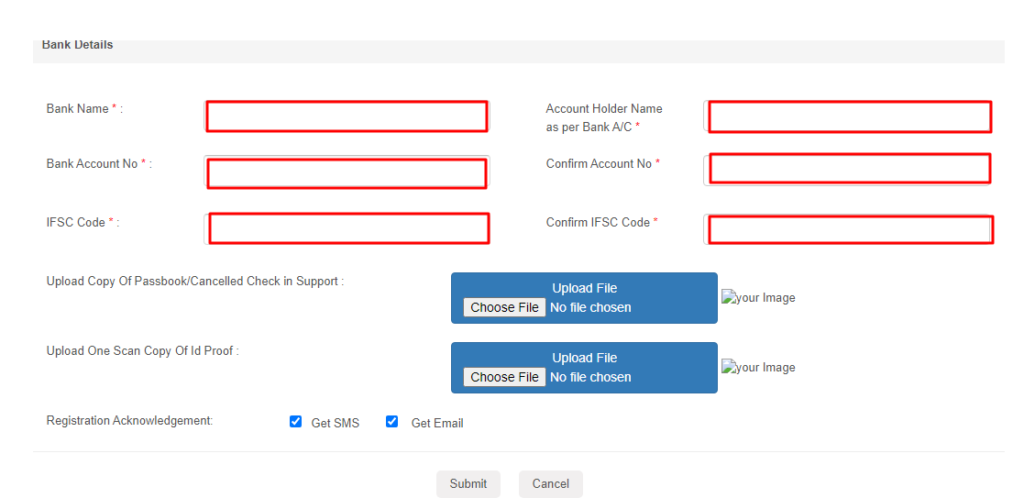Choose File for Id Proof upload
1024x498 pixels.
click(504, 377)
